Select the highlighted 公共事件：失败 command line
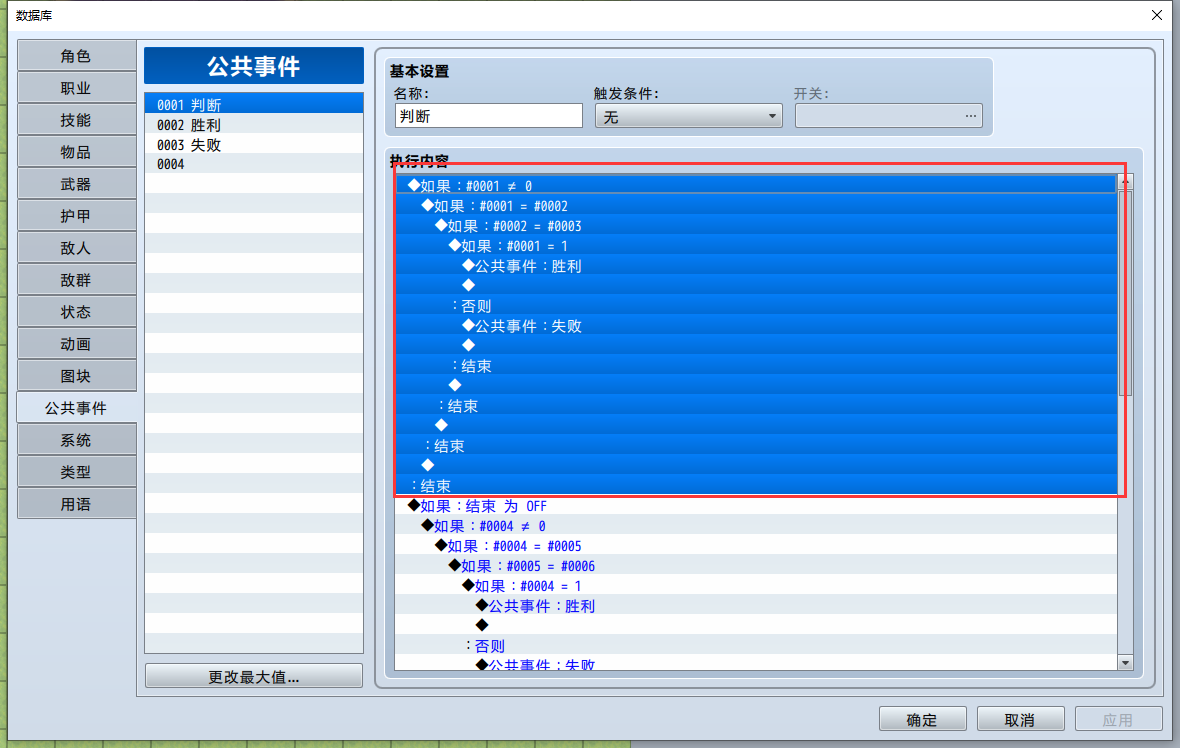 pyautogui.click(x=756, y=326)
